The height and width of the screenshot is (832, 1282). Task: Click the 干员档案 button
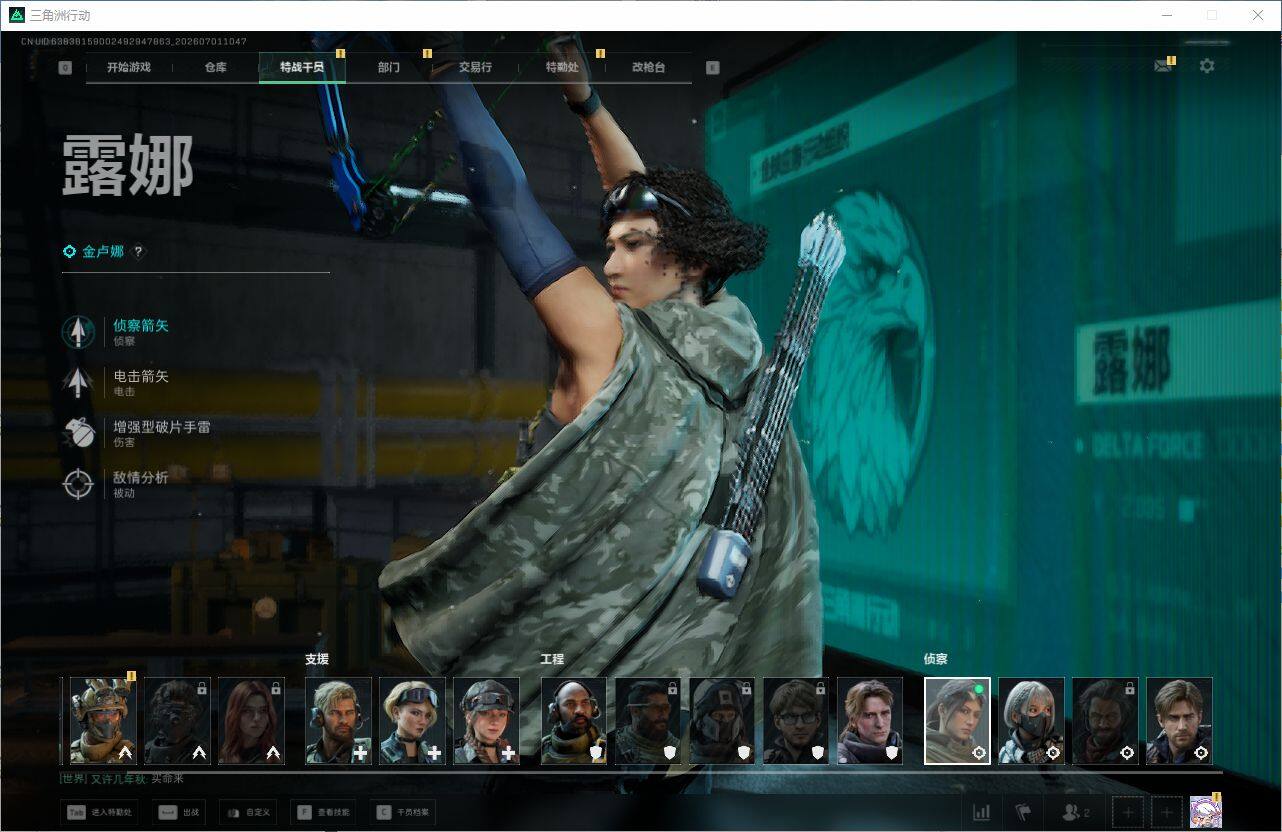pos(403,812)
